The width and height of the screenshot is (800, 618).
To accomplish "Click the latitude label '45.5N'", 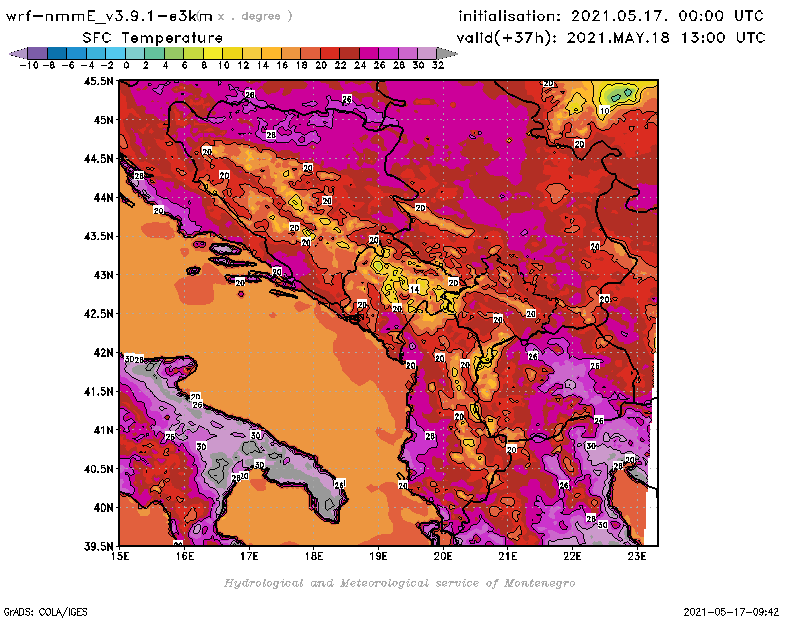I will pyautogui.click(x=98, y=81).
